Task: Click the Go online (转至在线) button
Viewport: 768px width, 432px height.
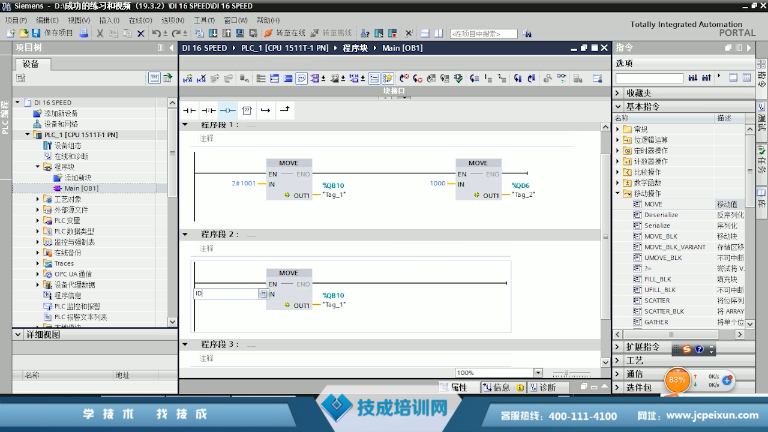Action: pyautogui.click(x=285, y=33)
